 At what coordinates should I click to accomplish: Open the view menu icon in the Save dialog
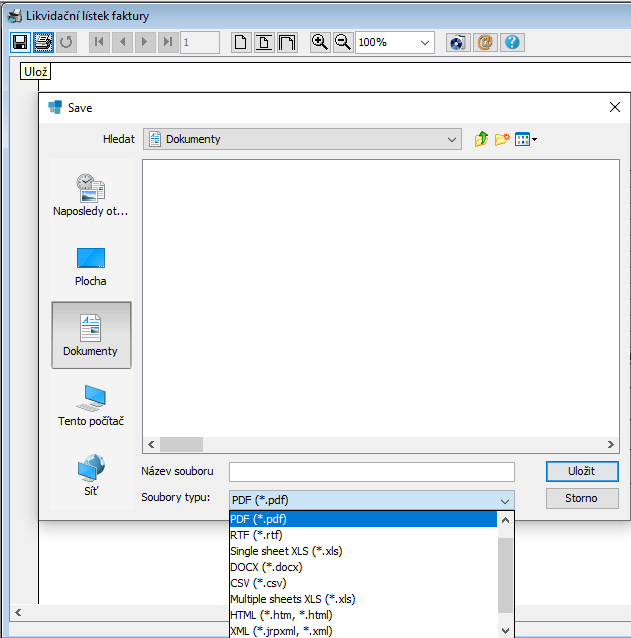[x=525, y=139]
